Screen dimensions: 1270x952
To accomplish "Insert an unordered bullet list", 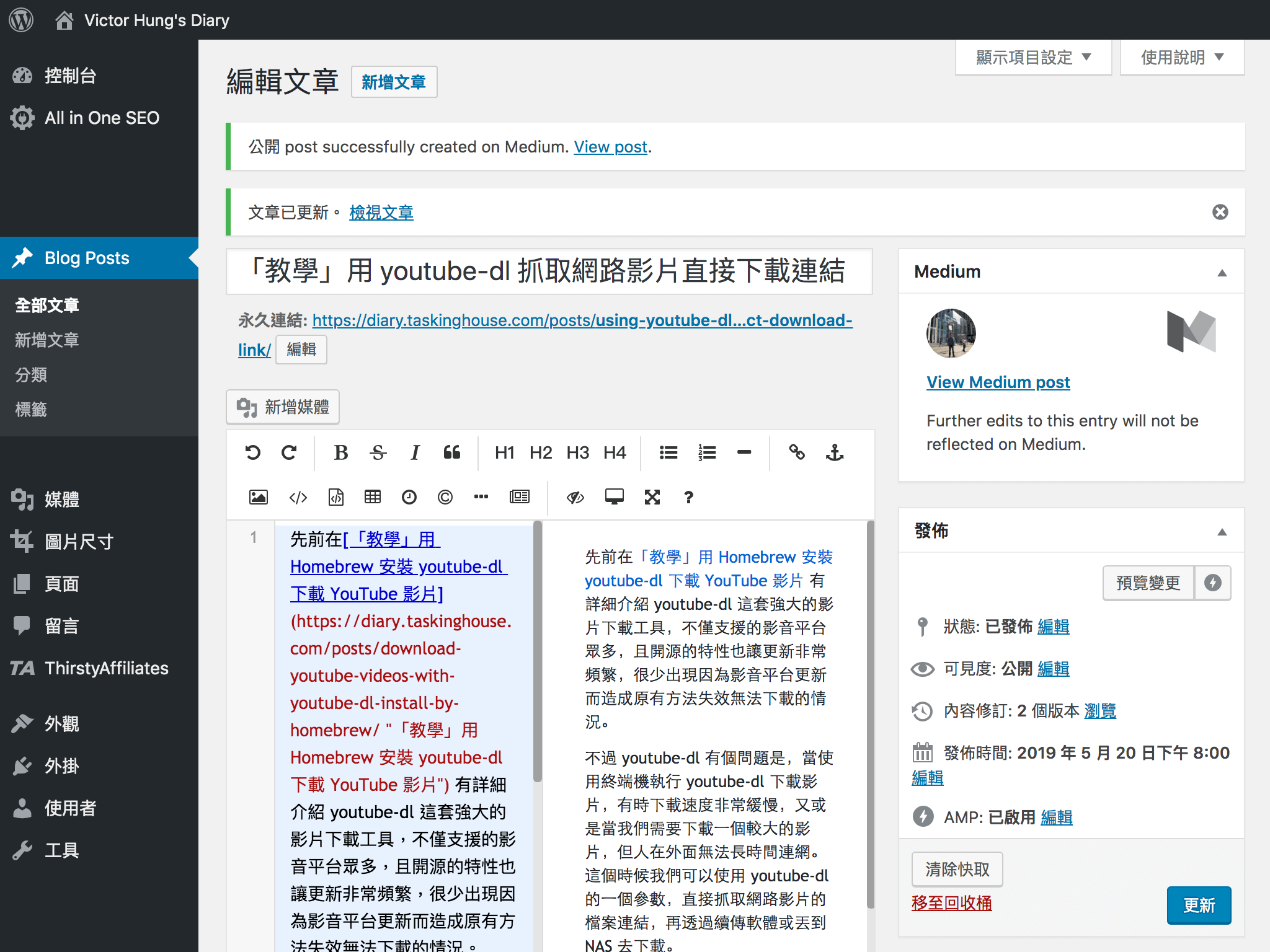I will click(668, 453).
